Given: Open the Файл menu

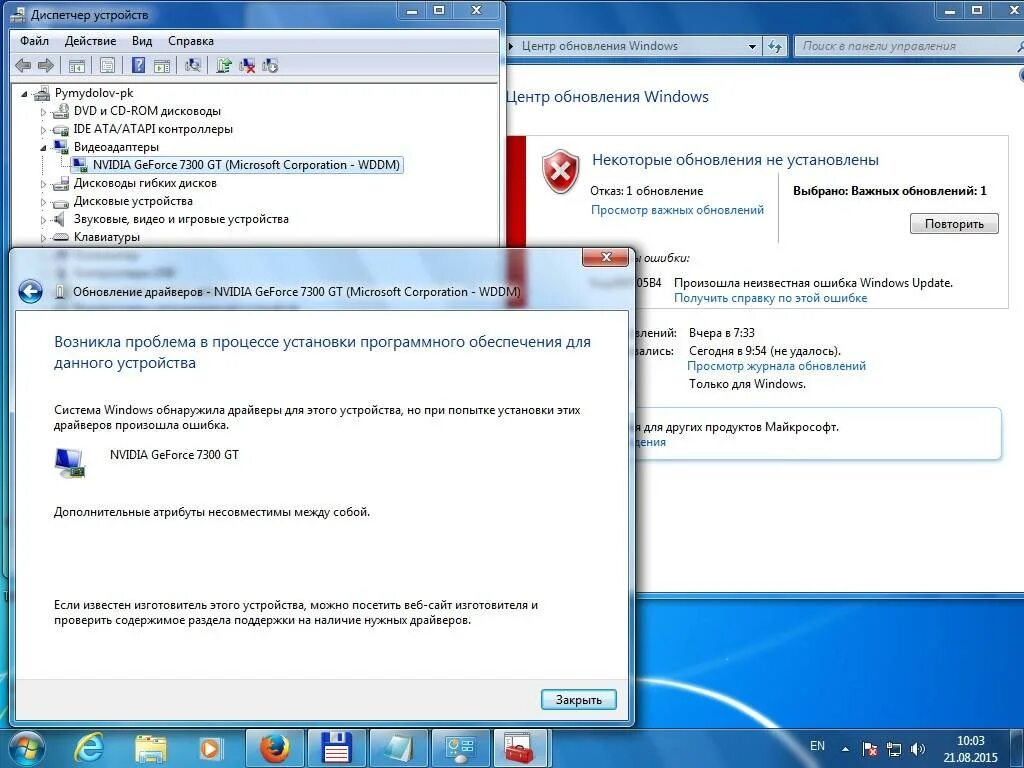Looking at the screenshot, I should [34, 41].
